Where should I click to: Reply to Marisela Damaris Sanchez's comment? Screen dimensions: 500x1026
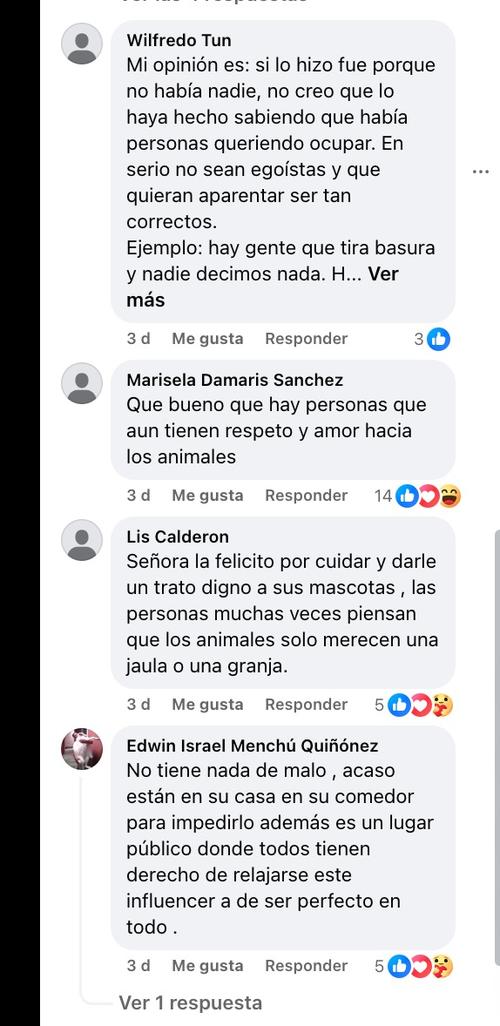click(306, 496)
